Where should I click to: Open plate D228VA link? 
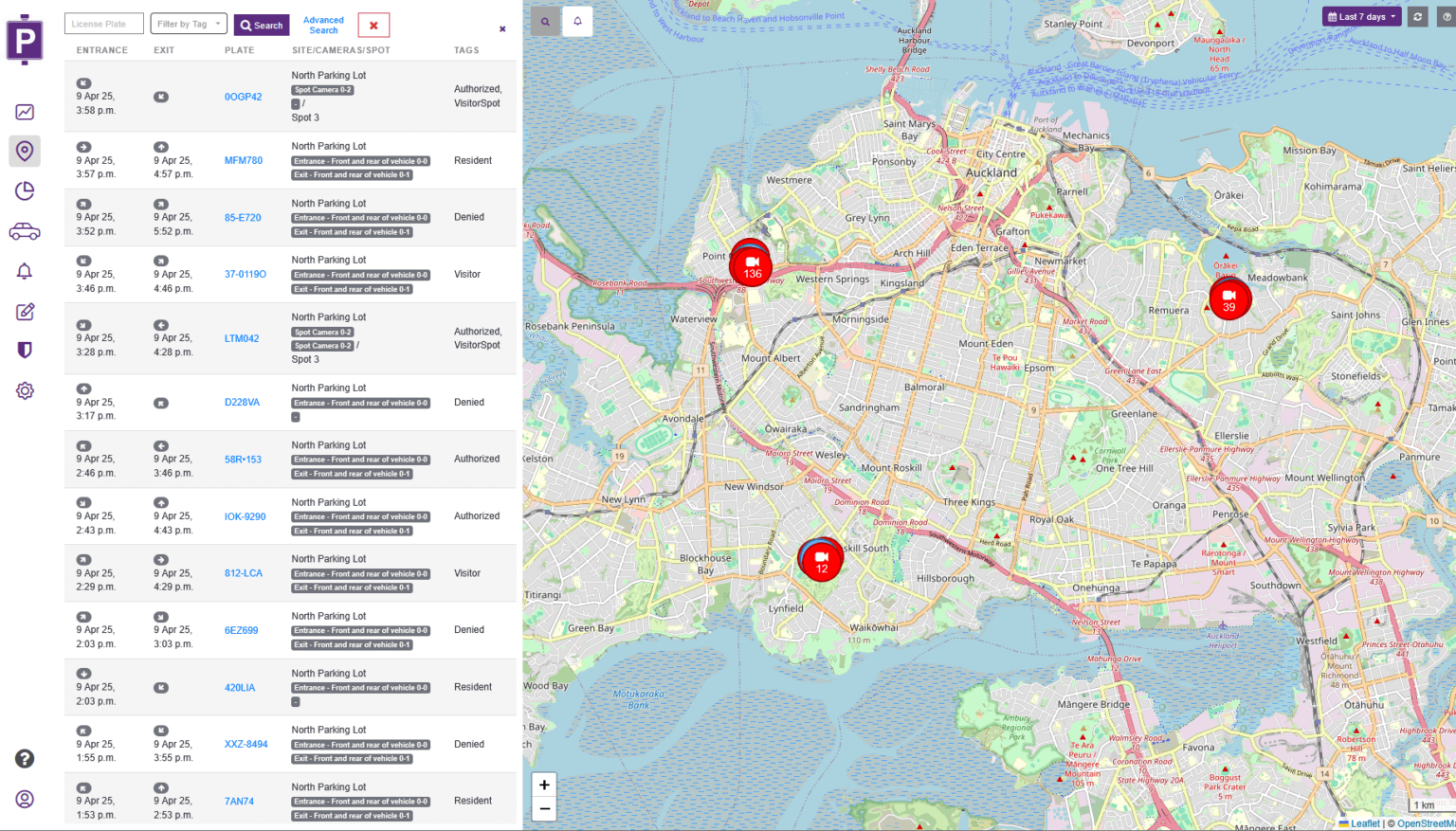tap(242, 402)
